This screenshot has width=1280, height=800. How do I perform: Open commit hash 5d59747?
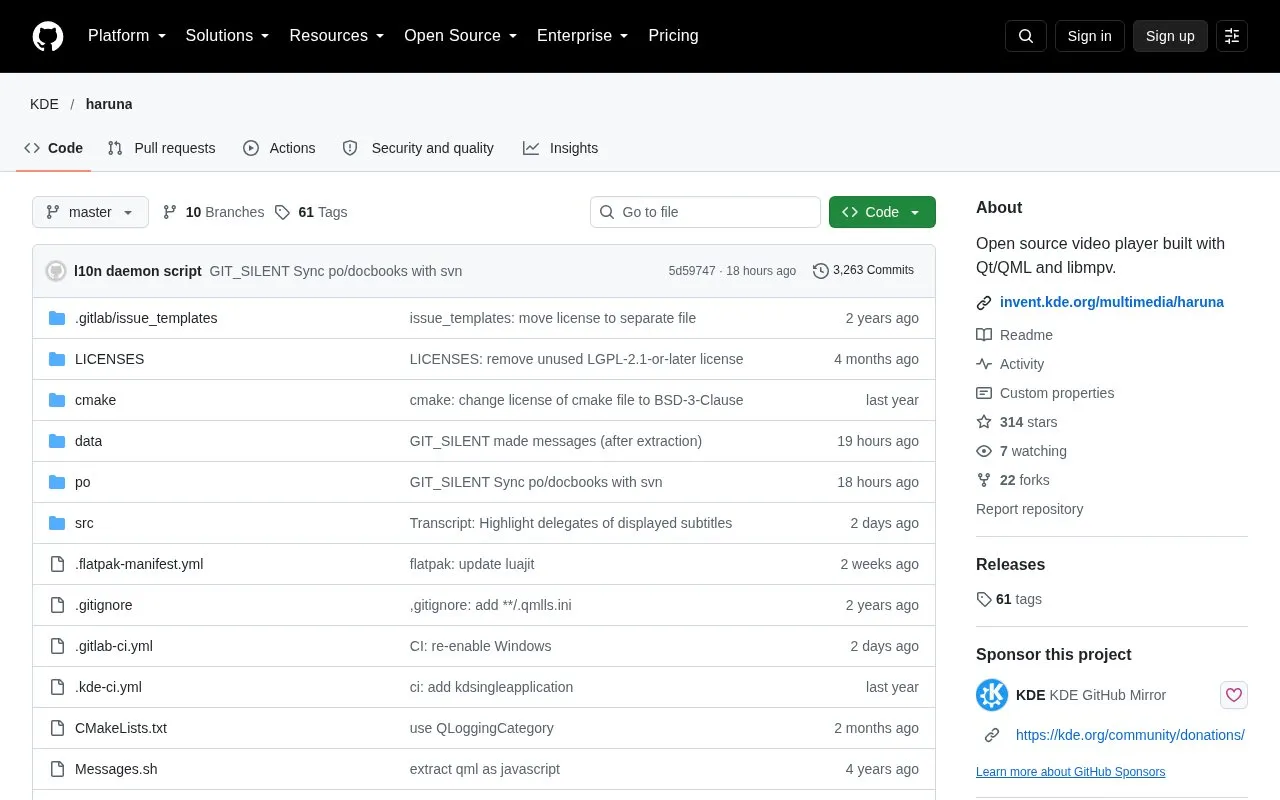(692, 271)
